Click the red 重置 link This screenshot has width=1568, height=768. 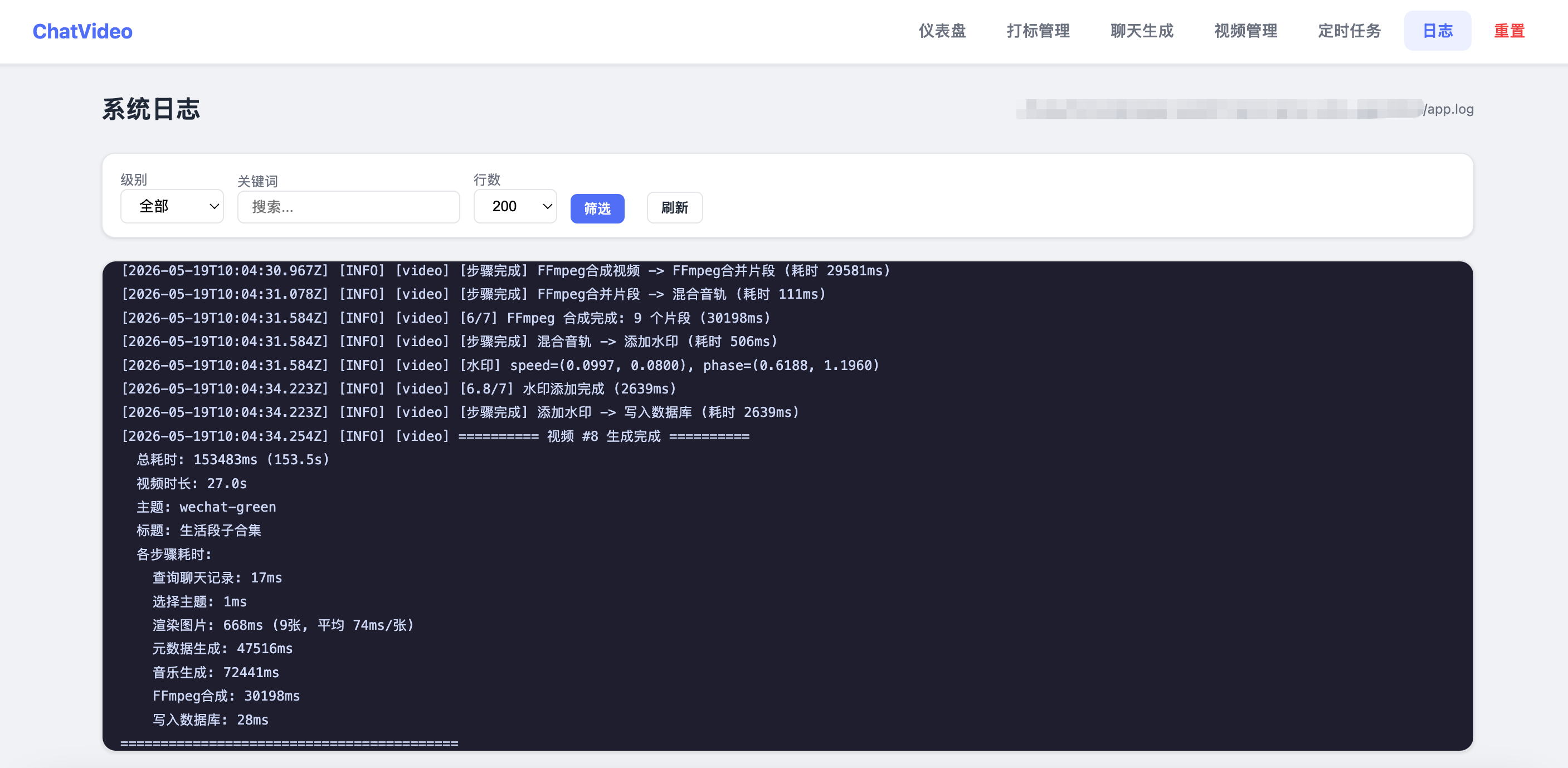[x=1509, y=31]
